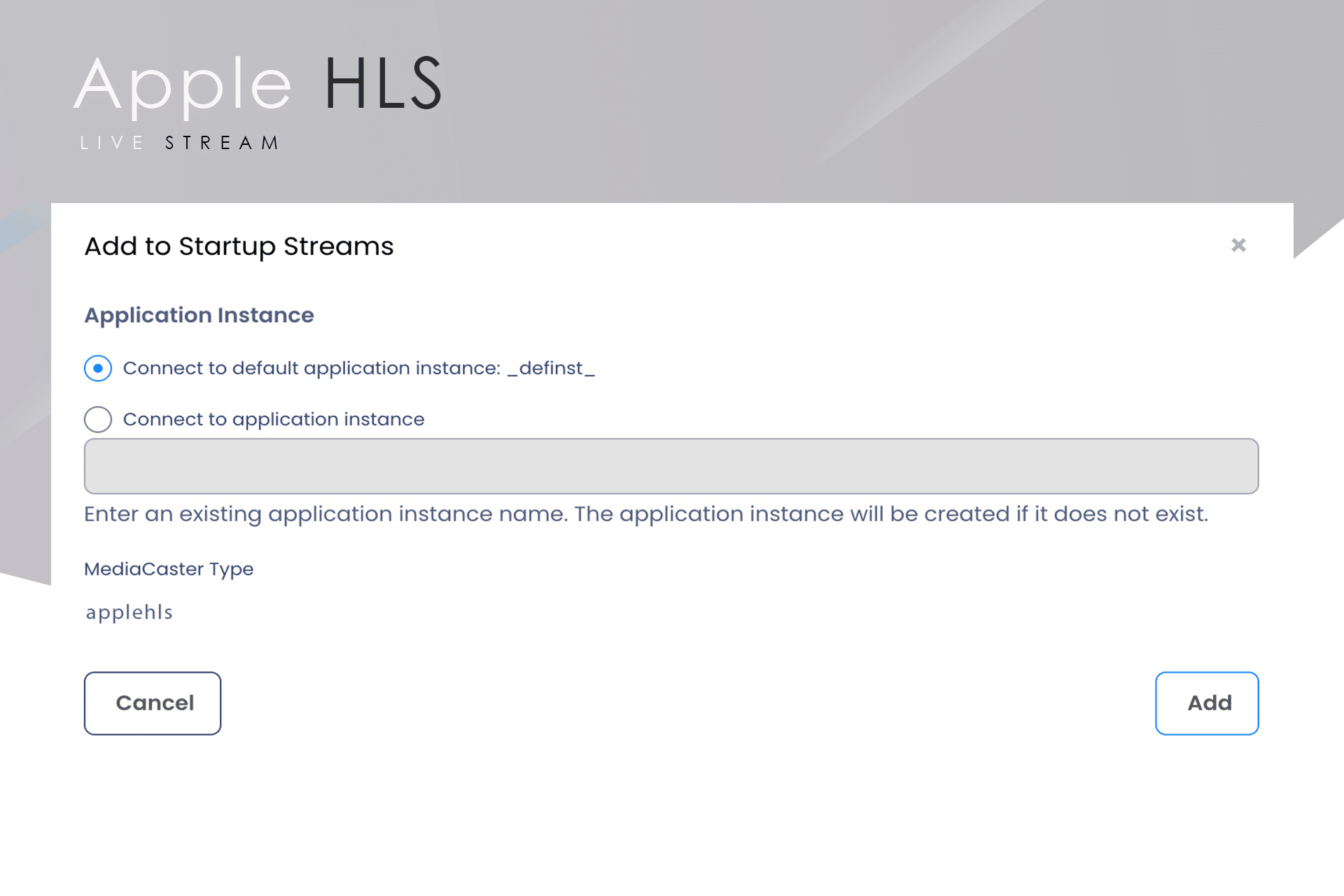Screen dimensions: 1344x896
Task: Select Connect to default application instance radio
Action: click(x=98, y=368)
